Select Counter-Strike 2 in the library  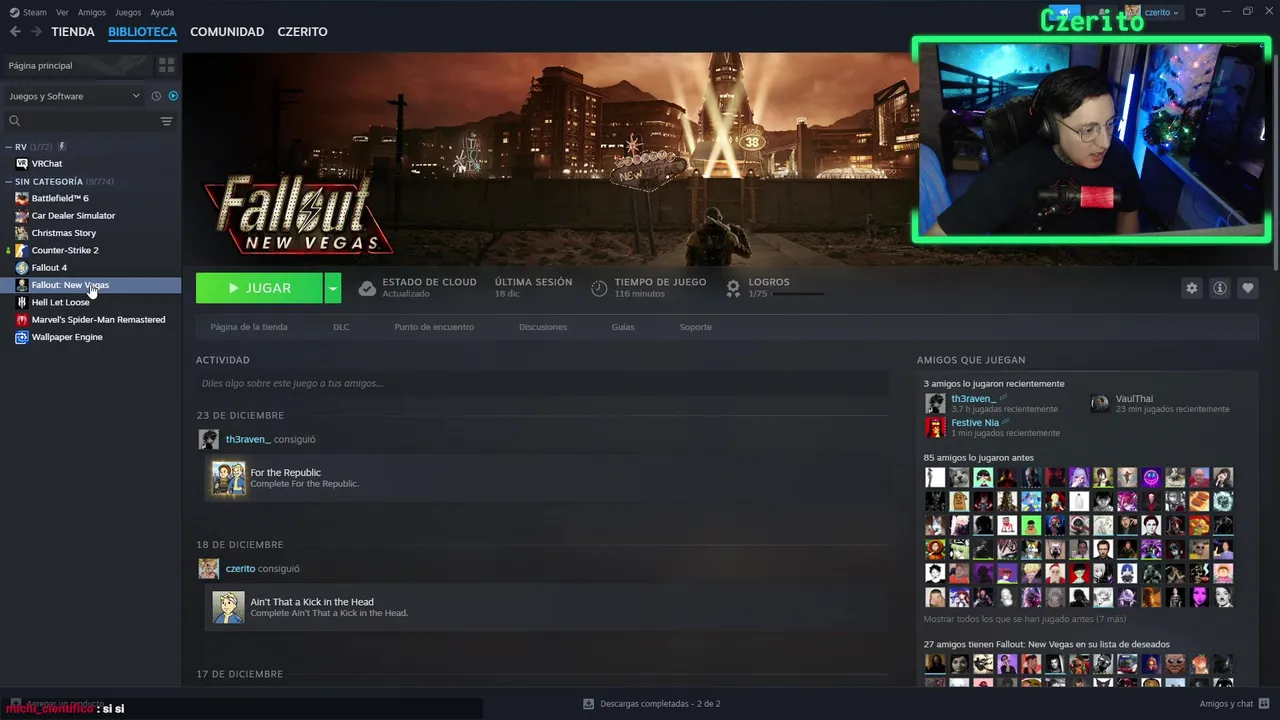65,250
